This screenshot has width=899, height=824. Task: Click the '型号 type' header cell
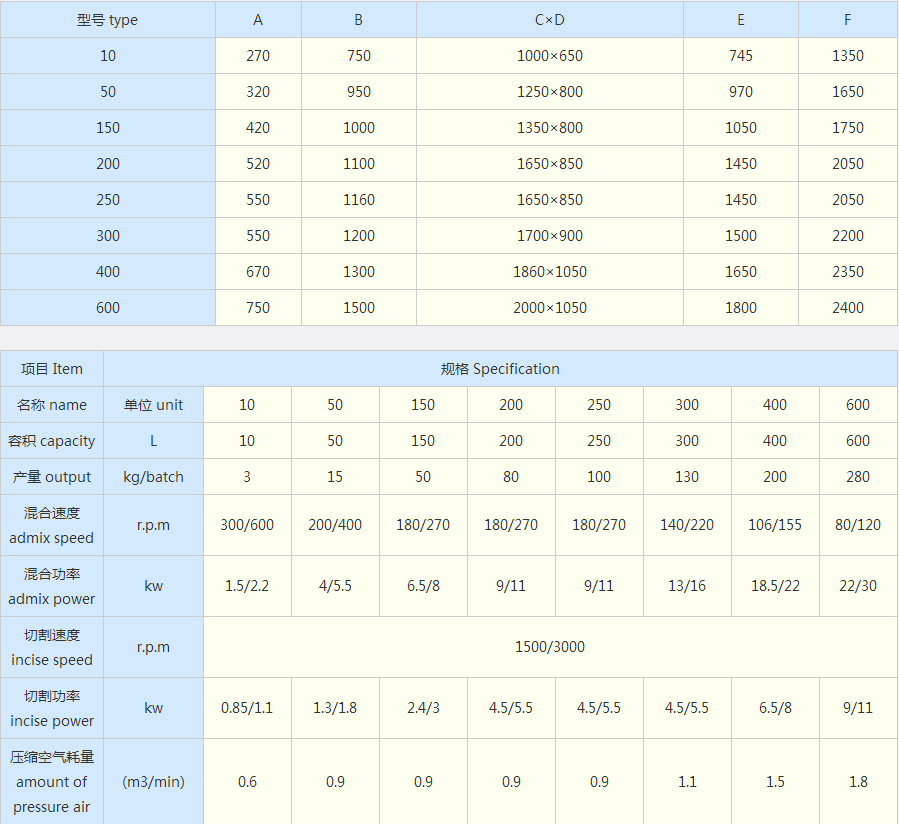click(x=107, y=20)
